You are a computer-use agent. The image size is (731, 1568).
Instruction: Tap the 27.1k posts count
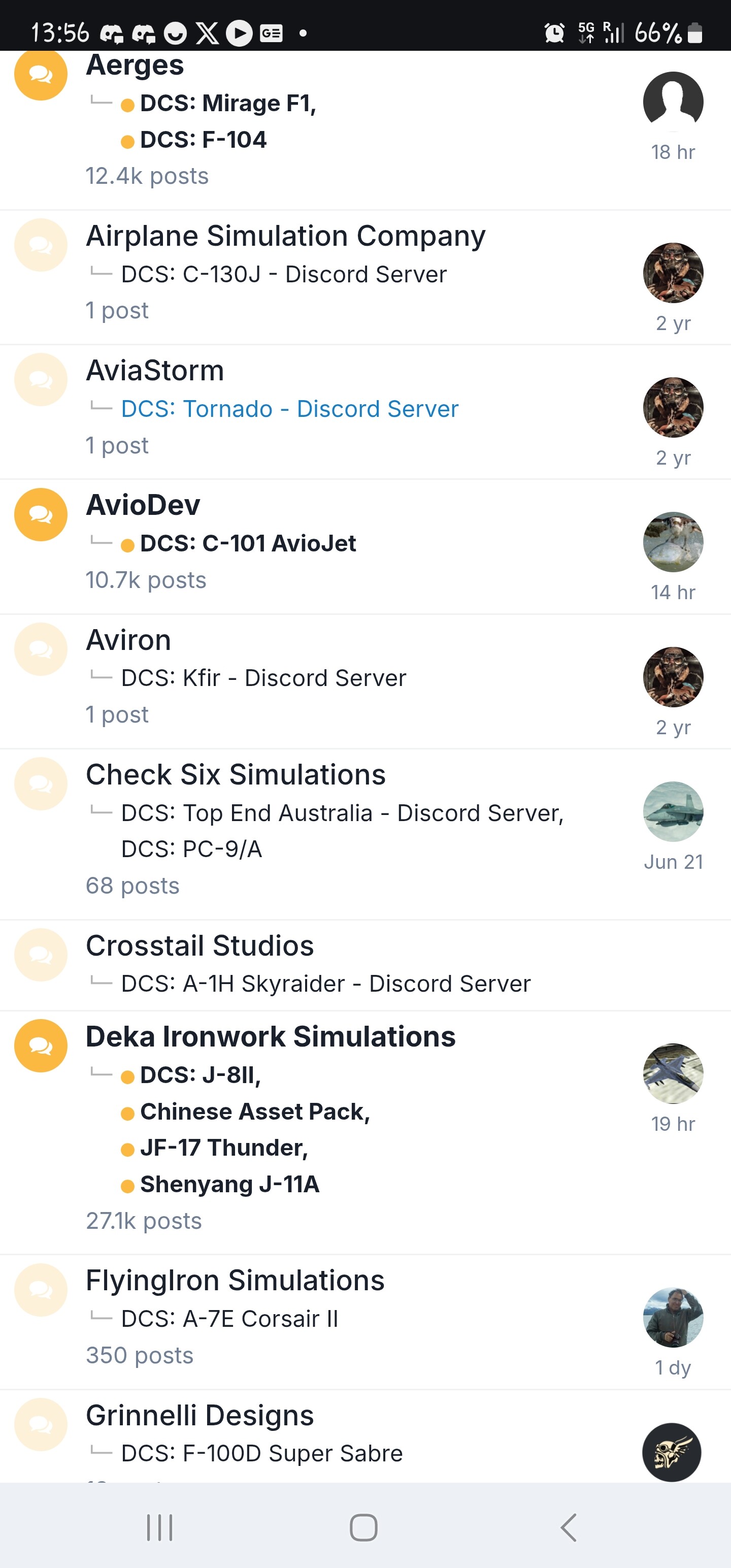(144, 1222)
